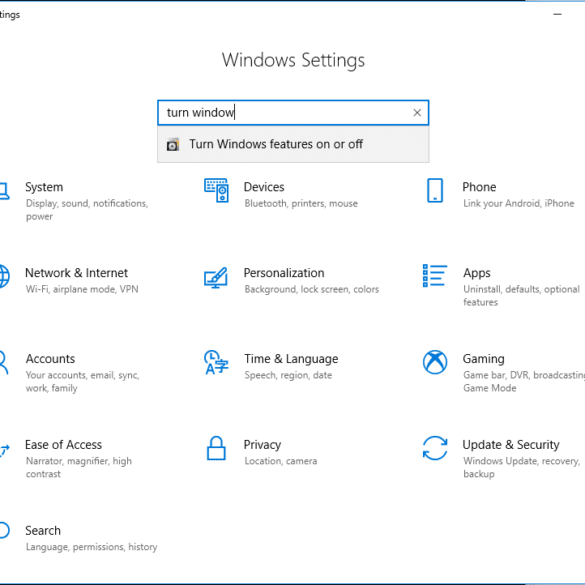Click the Search magnifier icon

coord(4,530)
